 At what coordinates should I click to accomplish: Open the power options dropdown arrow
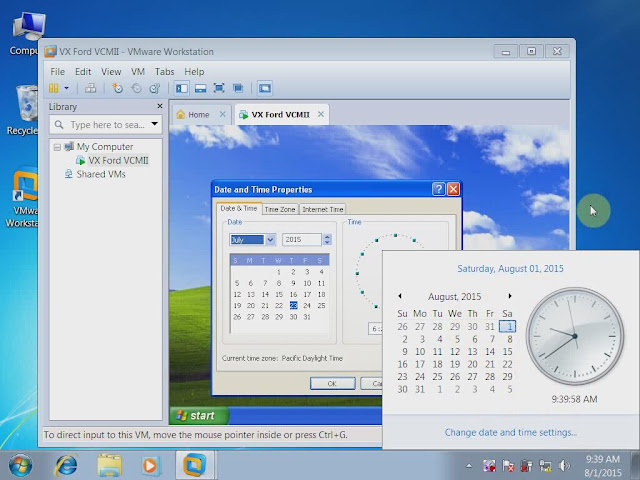pos(67,88)
